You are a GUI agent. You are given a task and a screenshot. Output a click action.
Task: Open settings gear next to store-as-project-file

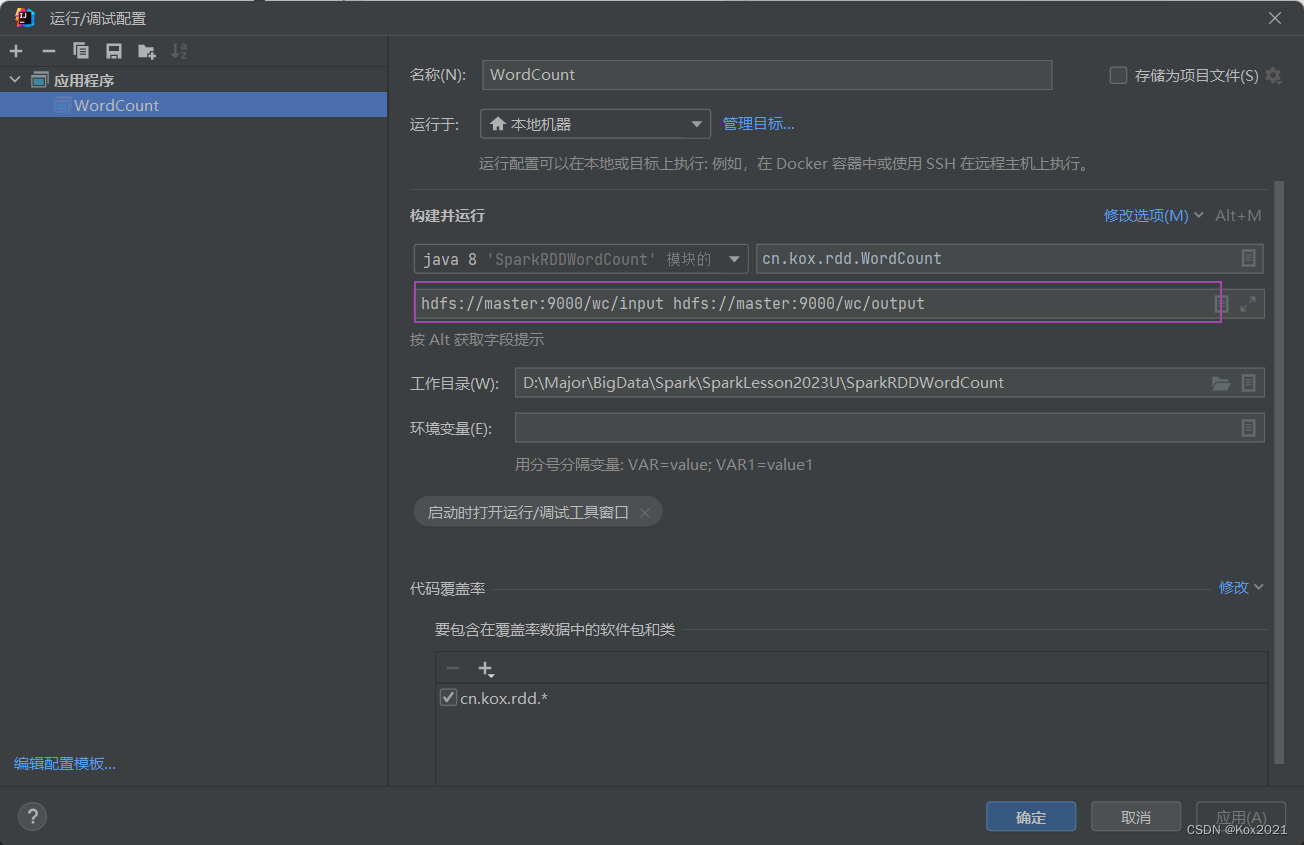coord(1273,75)
